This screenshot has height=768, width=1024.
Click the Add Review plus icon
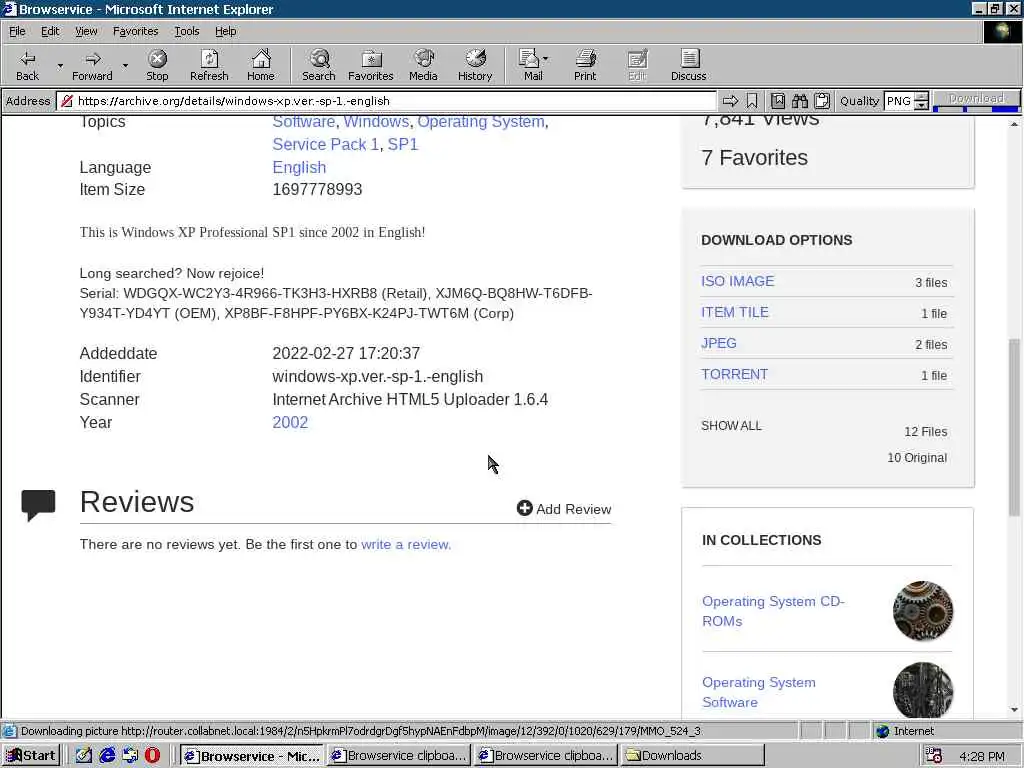tap(524, 508)
